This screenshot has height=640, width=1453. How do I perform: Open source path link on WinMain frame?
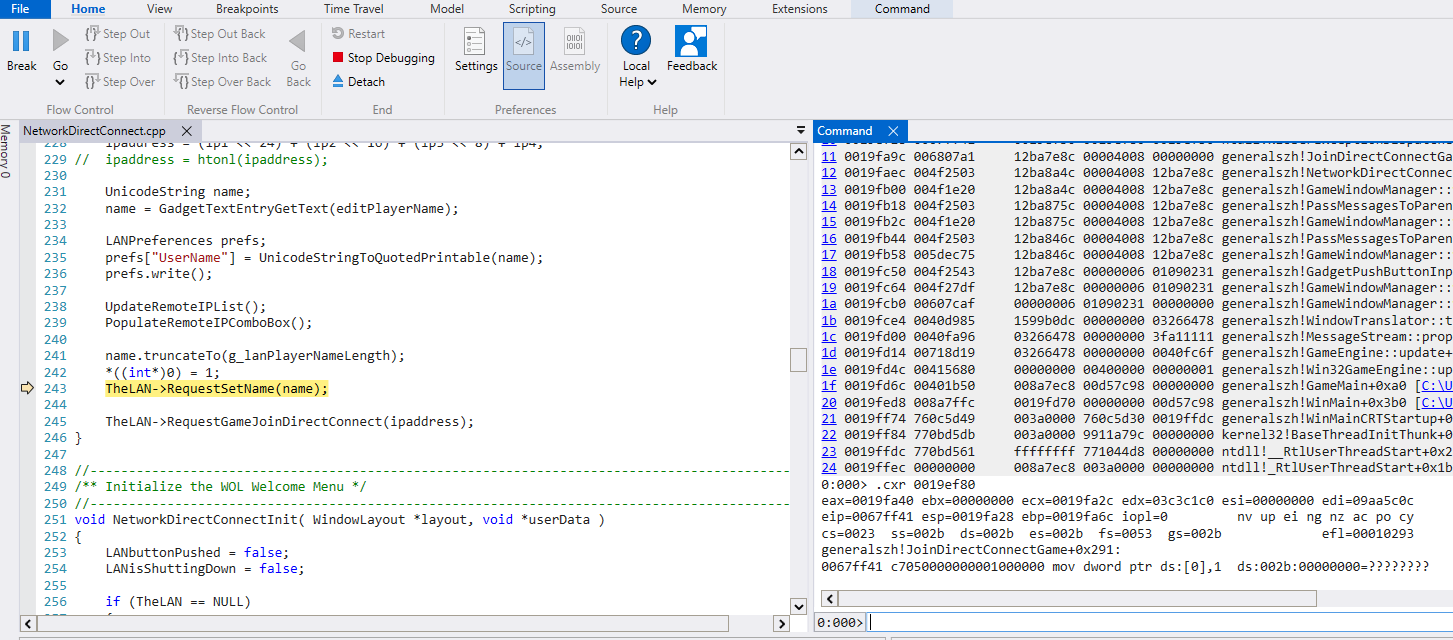pyautogui.click(x=1438, y=402)
